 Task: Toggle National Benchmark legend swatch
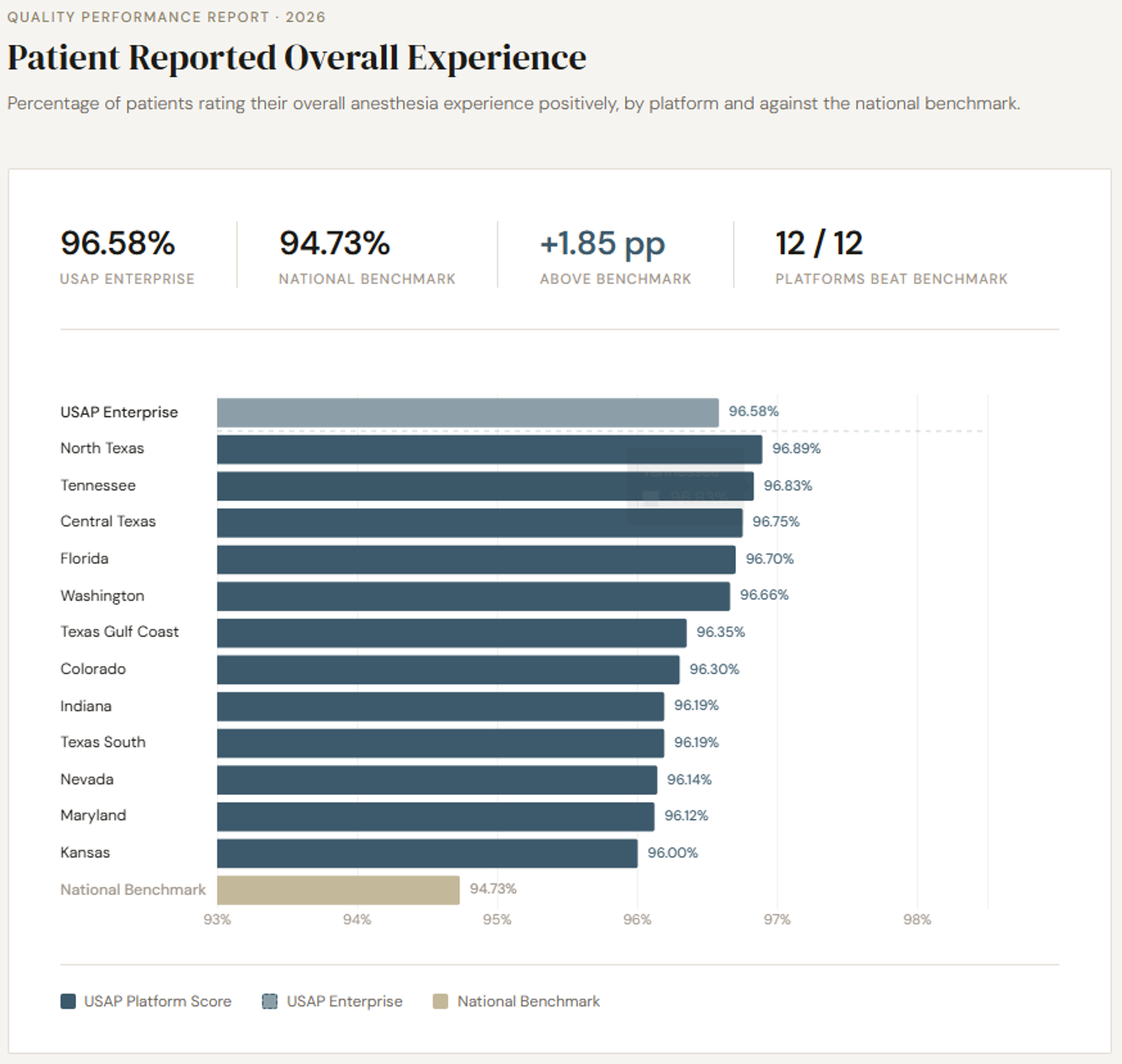[x=440, y=1001]
